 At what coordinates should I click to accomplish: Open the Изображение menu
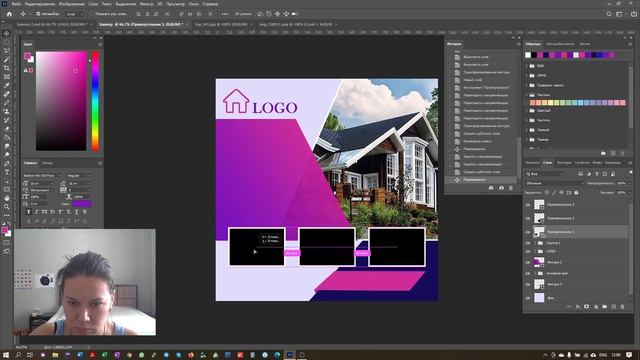tap(71, 4)
